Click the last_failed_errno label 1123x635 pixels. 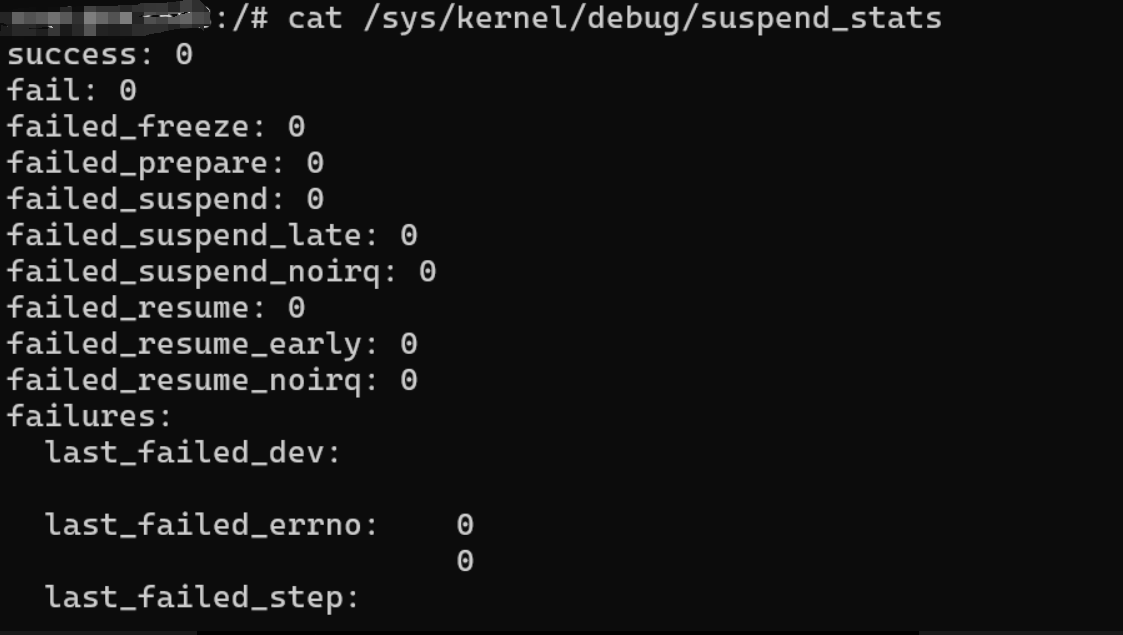[x=212, y=525]
